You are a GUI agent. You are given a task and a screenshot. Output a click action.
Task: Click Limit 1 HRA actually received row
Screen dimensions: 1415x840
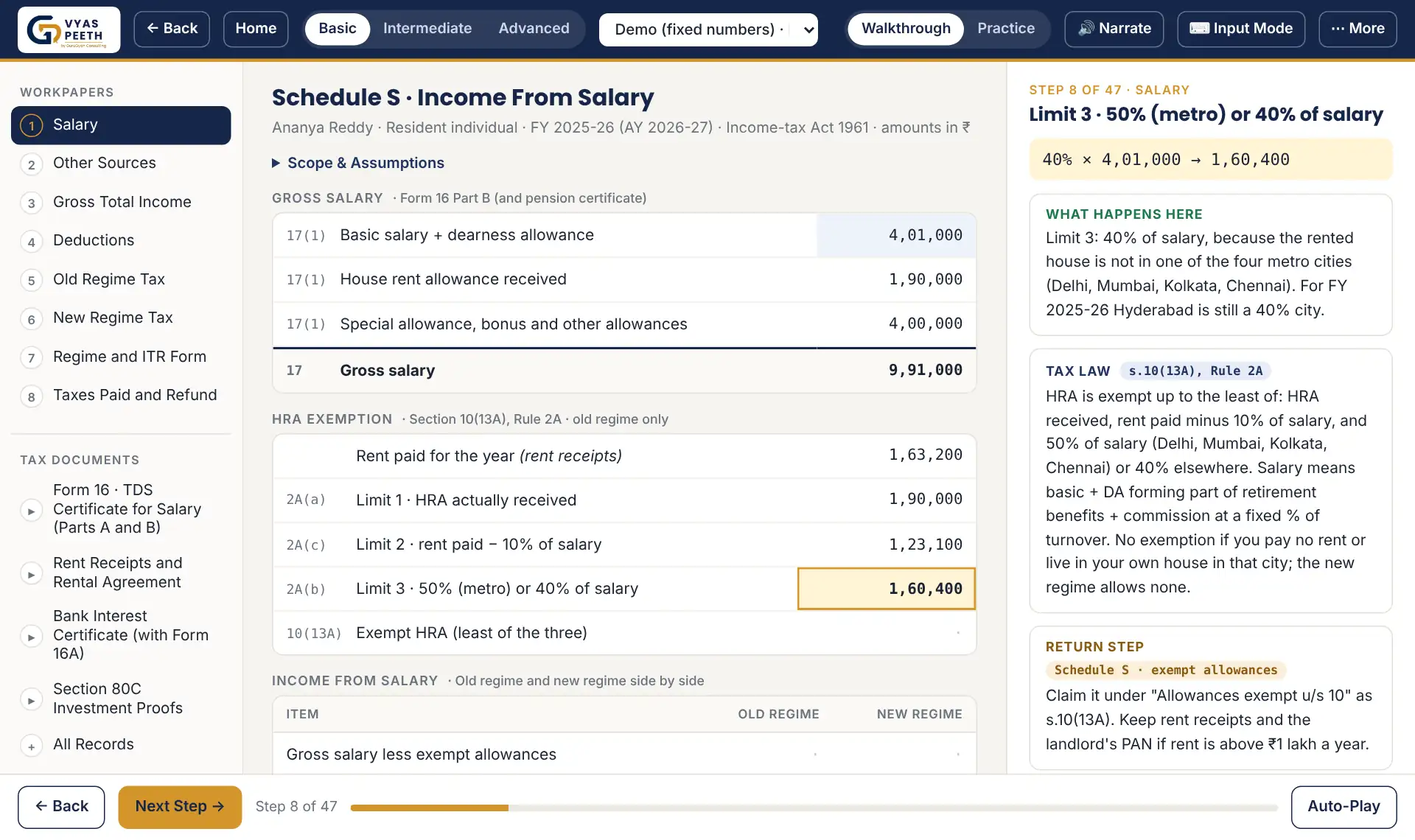coord(624,500)
